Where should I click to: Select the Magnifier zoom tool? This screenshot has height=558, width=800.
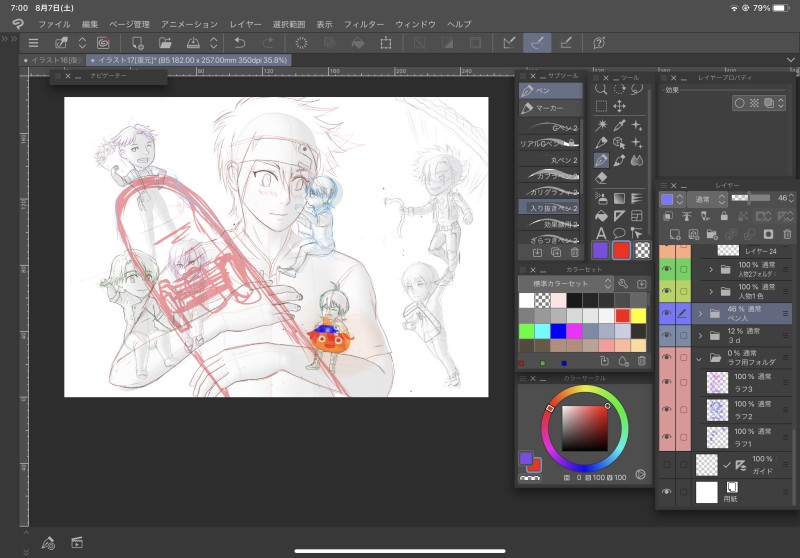(x=601, y=89)
